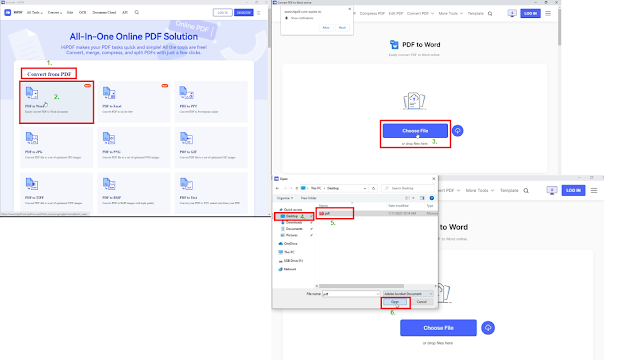Click the PDF to PNG tool icon
The image size is (640, 360).
click(x=109, y=138)
